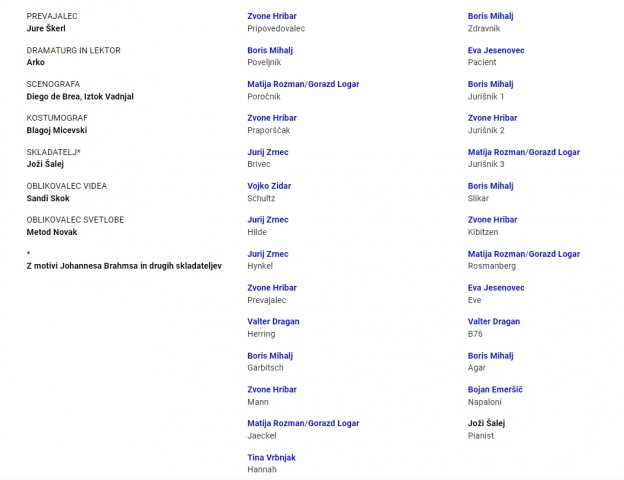Click the role name Schultz
Screen dimensions: 624x480
[x=261, y=198]
